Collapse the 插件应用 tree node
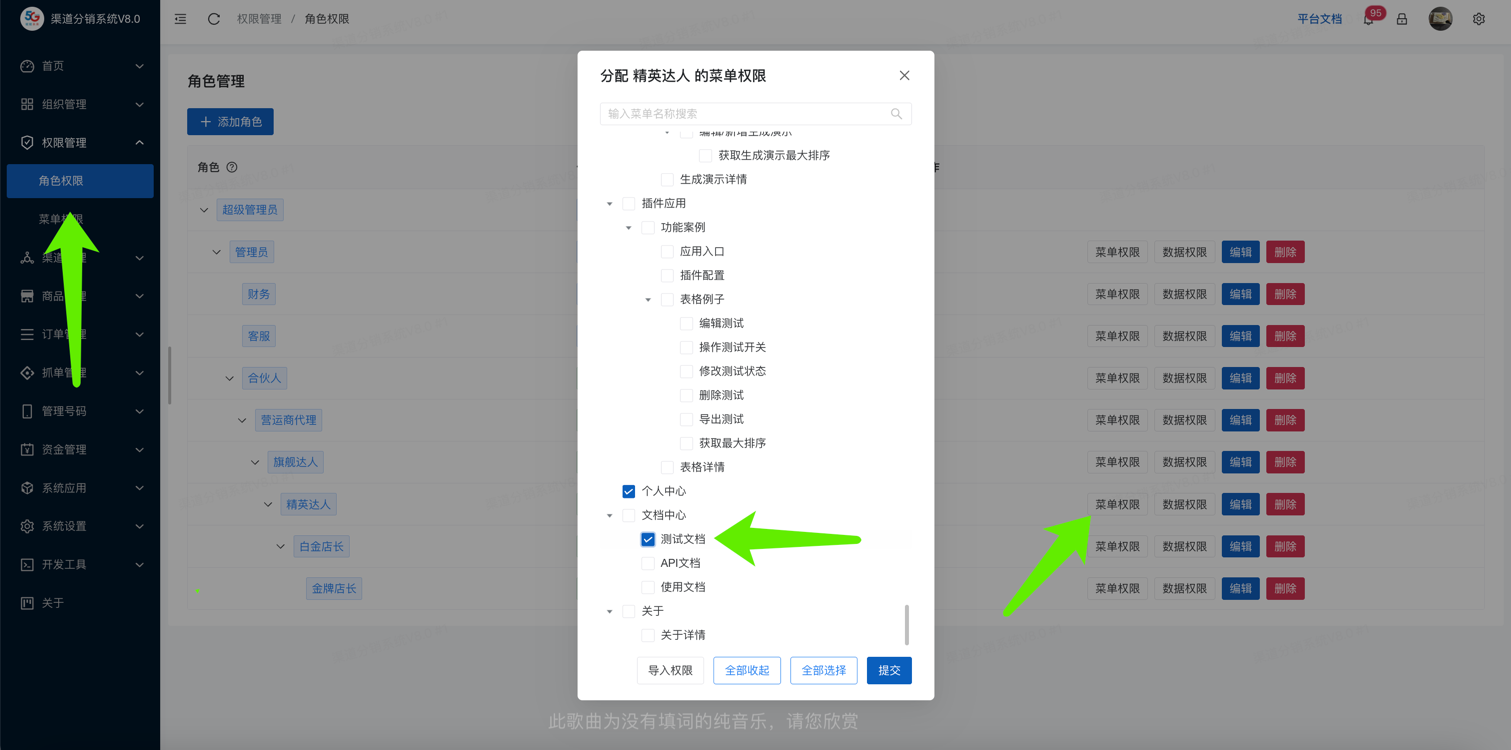This screenshot has height=750, width=1511. 610,203
